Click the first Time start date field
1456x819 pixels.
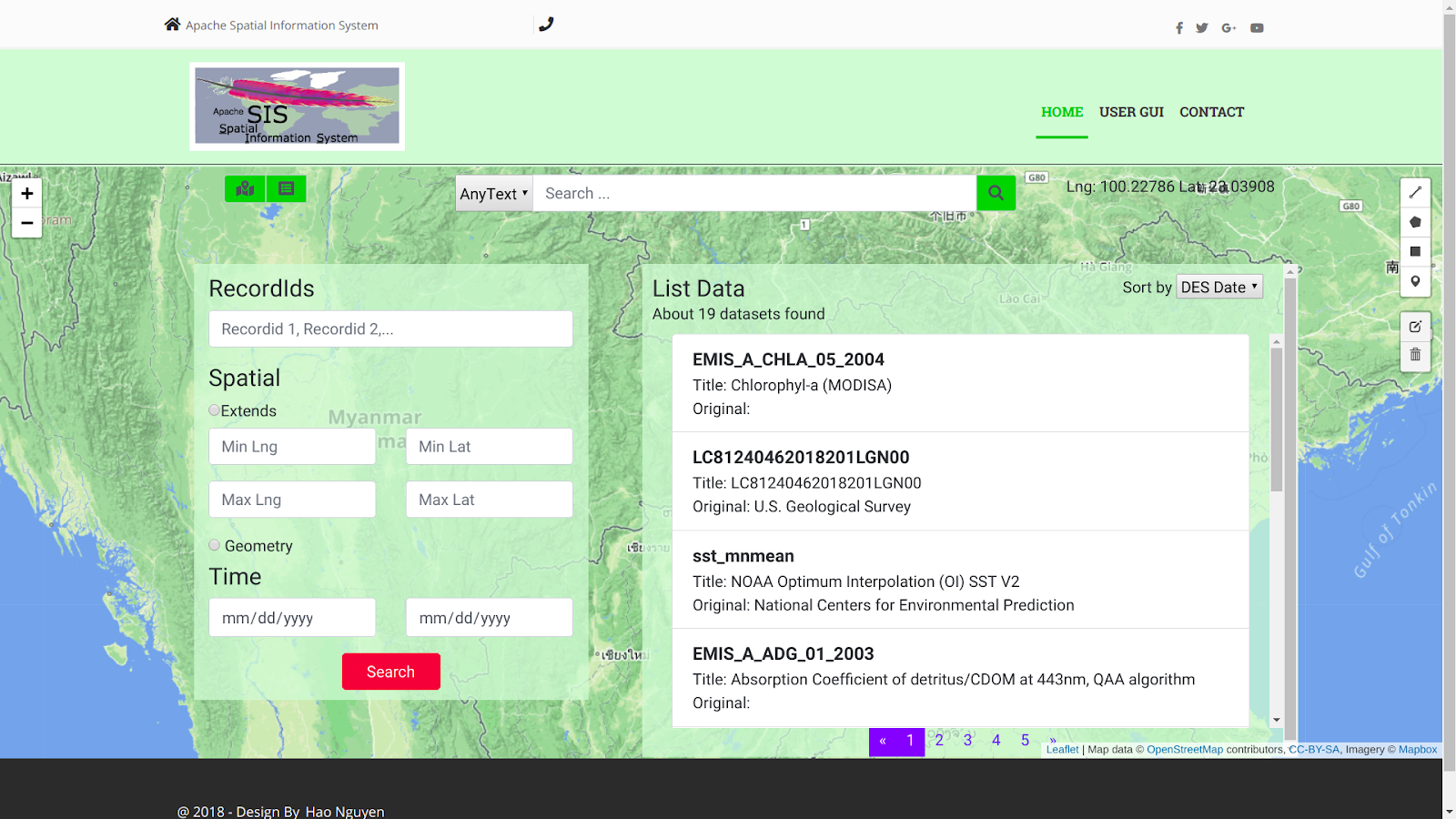292,617
